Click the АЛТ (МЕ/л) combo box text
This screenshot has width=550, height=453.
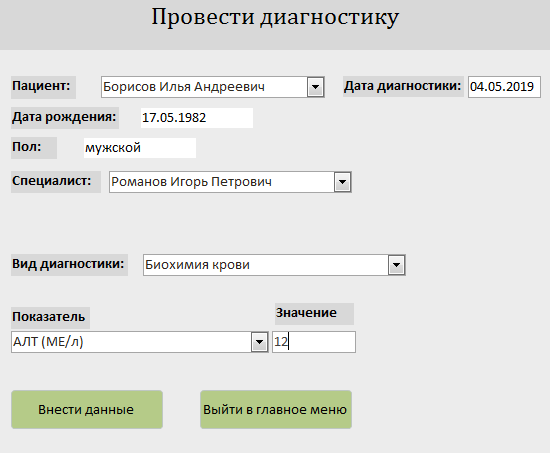[x=48, y=342]
